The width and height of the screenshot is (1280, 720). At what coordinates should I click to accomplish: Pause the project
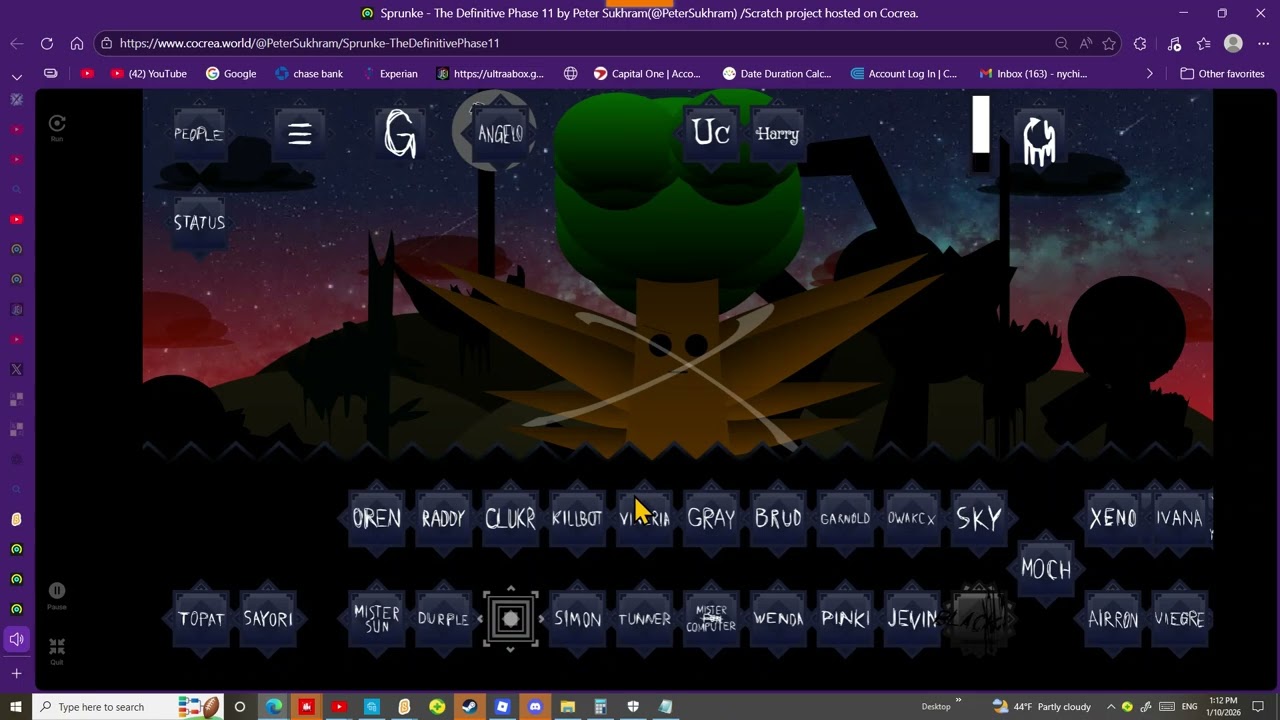tap(57, 595)
